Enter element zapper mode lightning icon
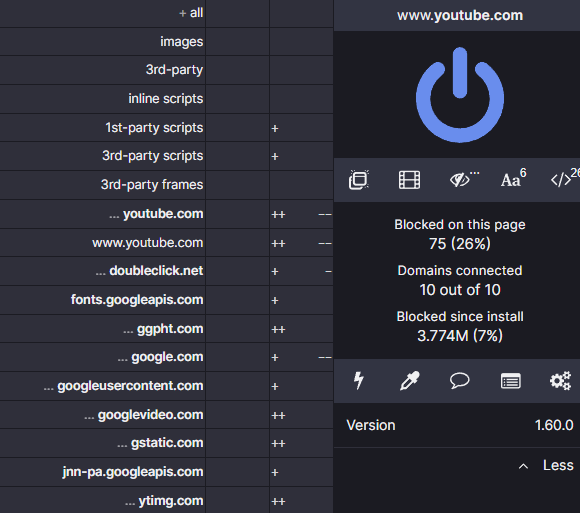 click(x=358, y=381)
